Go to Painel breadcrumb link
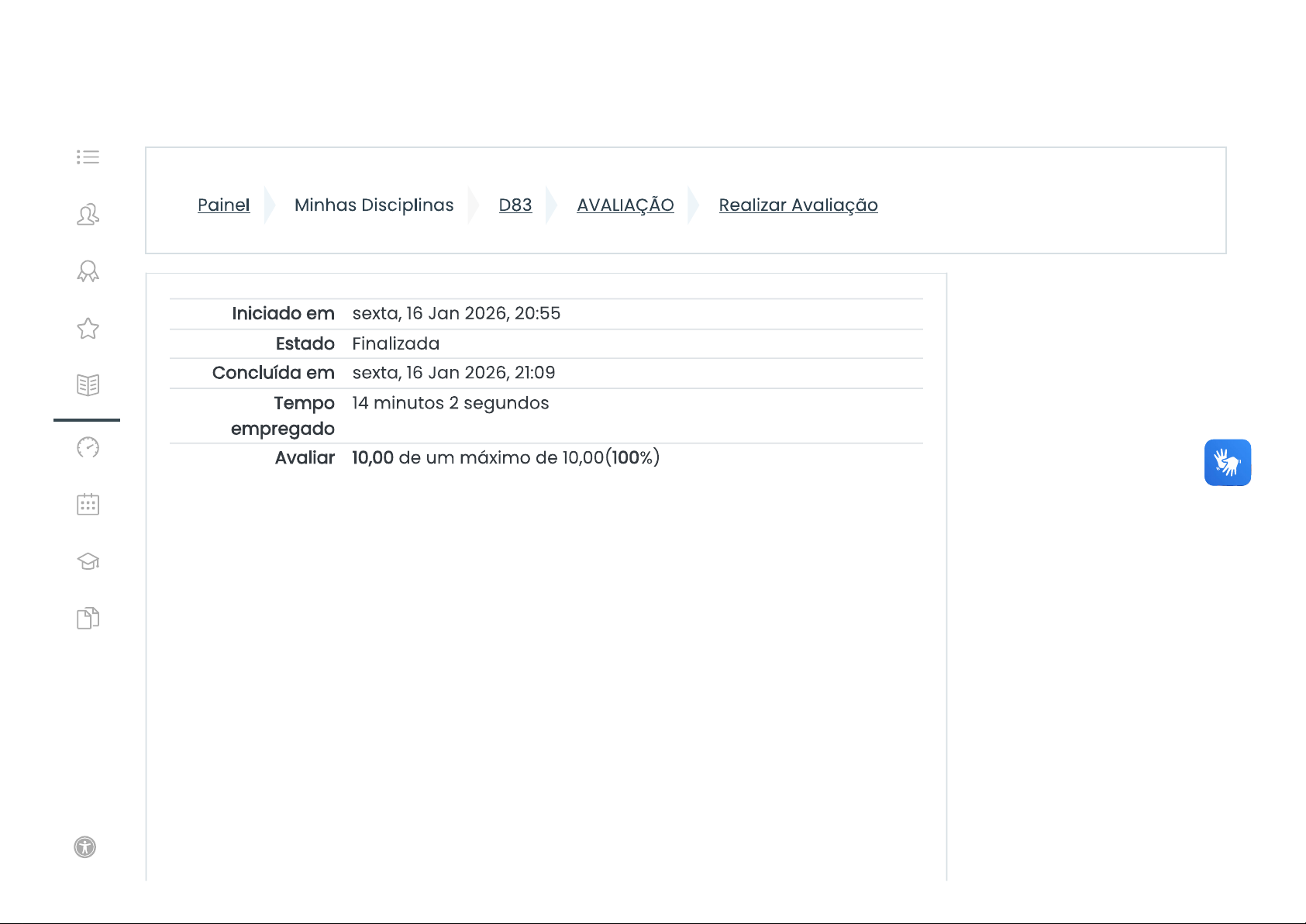The image size is (1306, 924). (223, 205)
